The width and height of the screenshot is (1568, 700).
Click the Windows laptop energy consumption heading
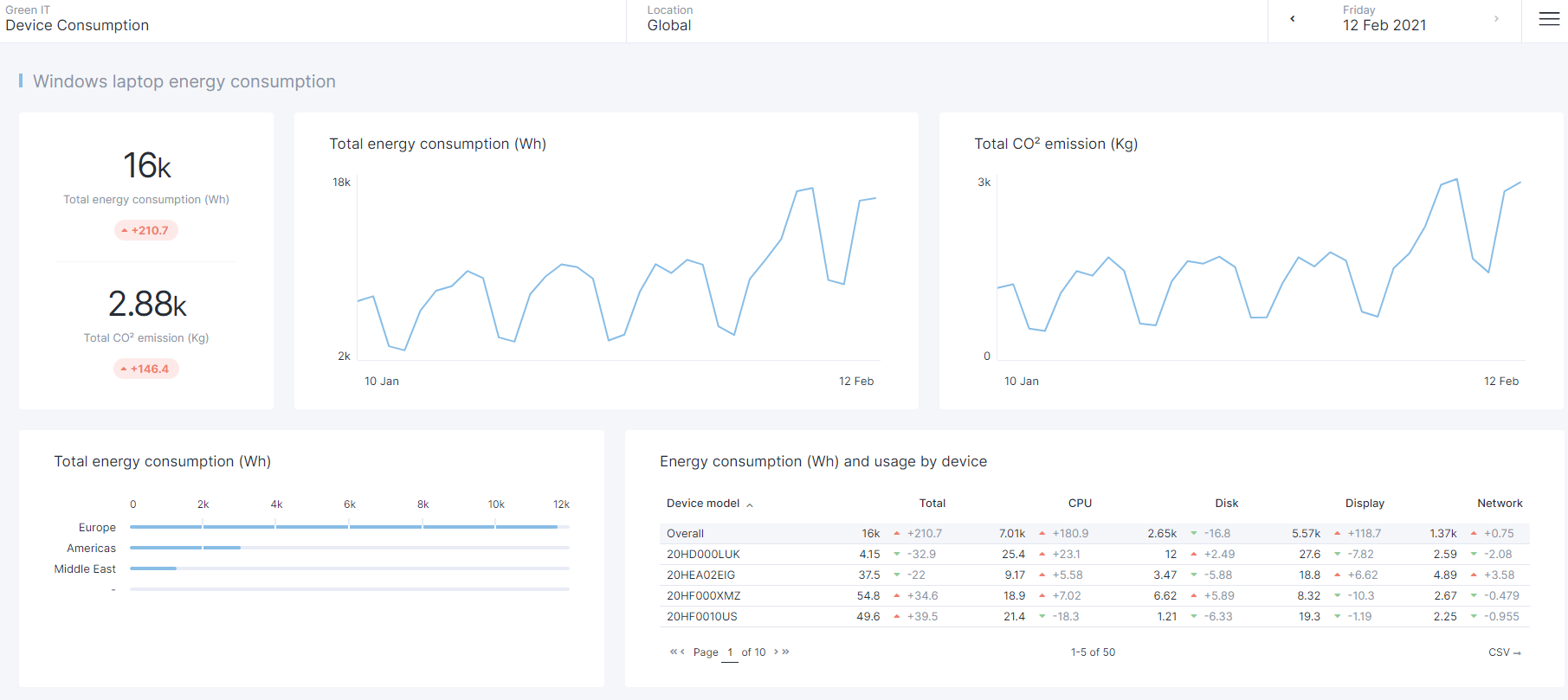(184, 81)
